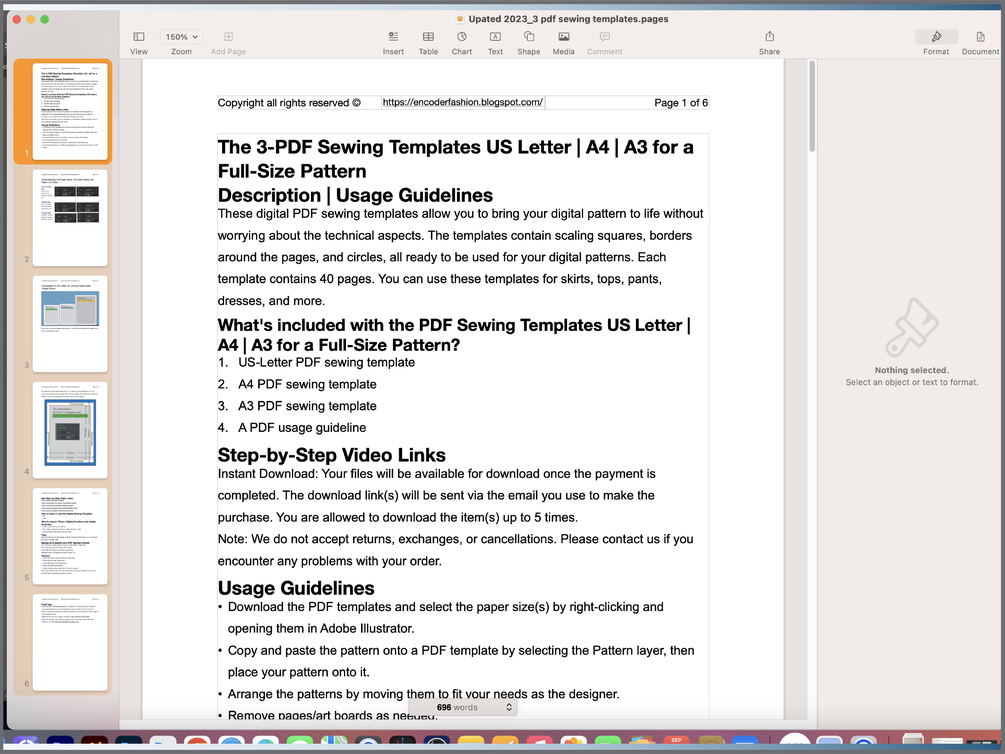Click the encoderfashion.blogspot.com header link
The height and width of the screenshot is (754, 1005).
[463, 102]
